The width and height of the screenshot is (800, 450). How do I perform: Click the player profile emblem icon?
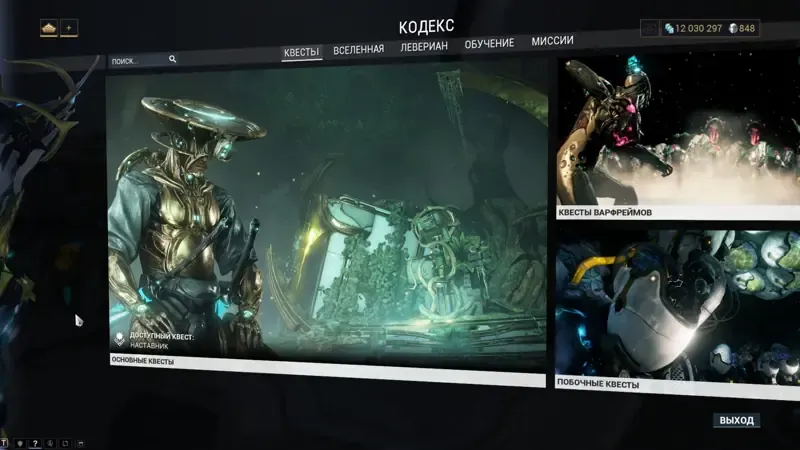tap(49, 28)
